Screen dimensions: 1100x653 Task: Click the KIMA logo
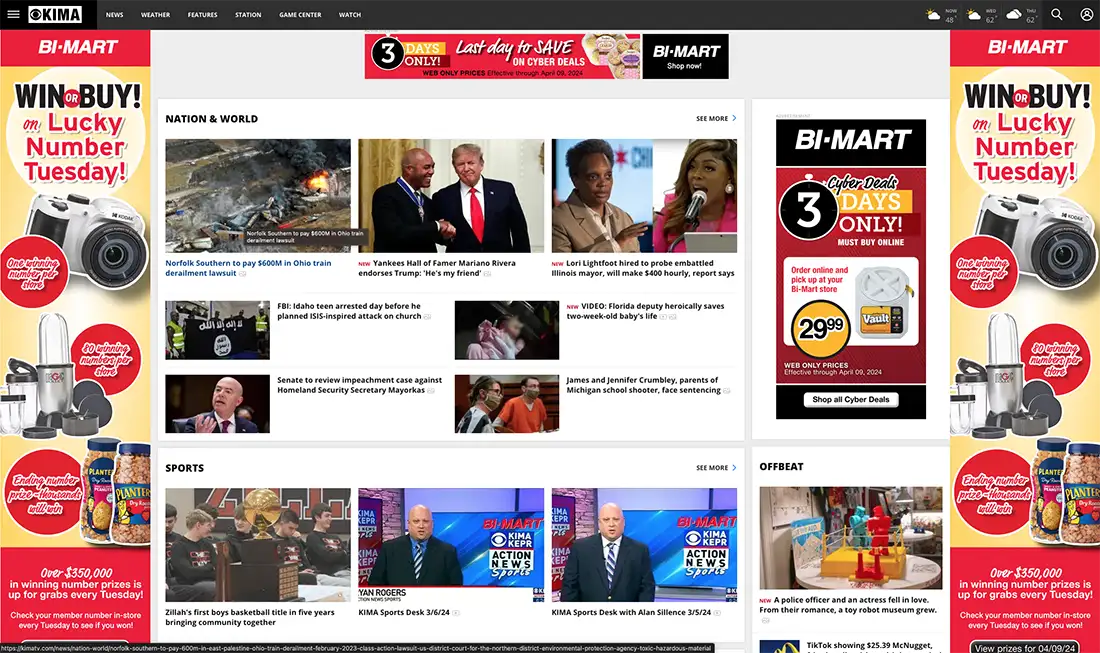55,14
